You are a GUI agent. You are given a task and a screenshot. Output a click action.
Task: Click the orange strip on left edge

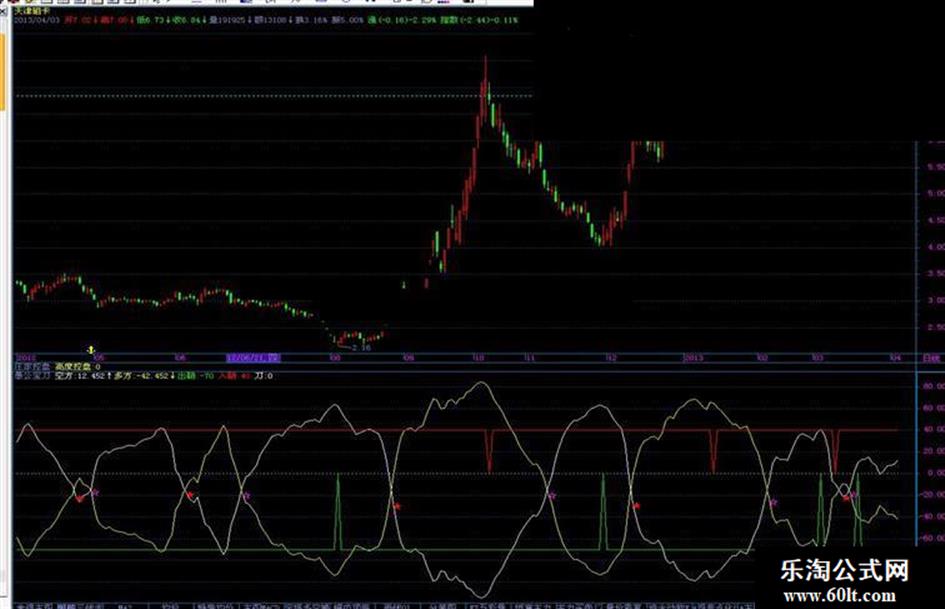pyautogui.click(x=2, y=71)
